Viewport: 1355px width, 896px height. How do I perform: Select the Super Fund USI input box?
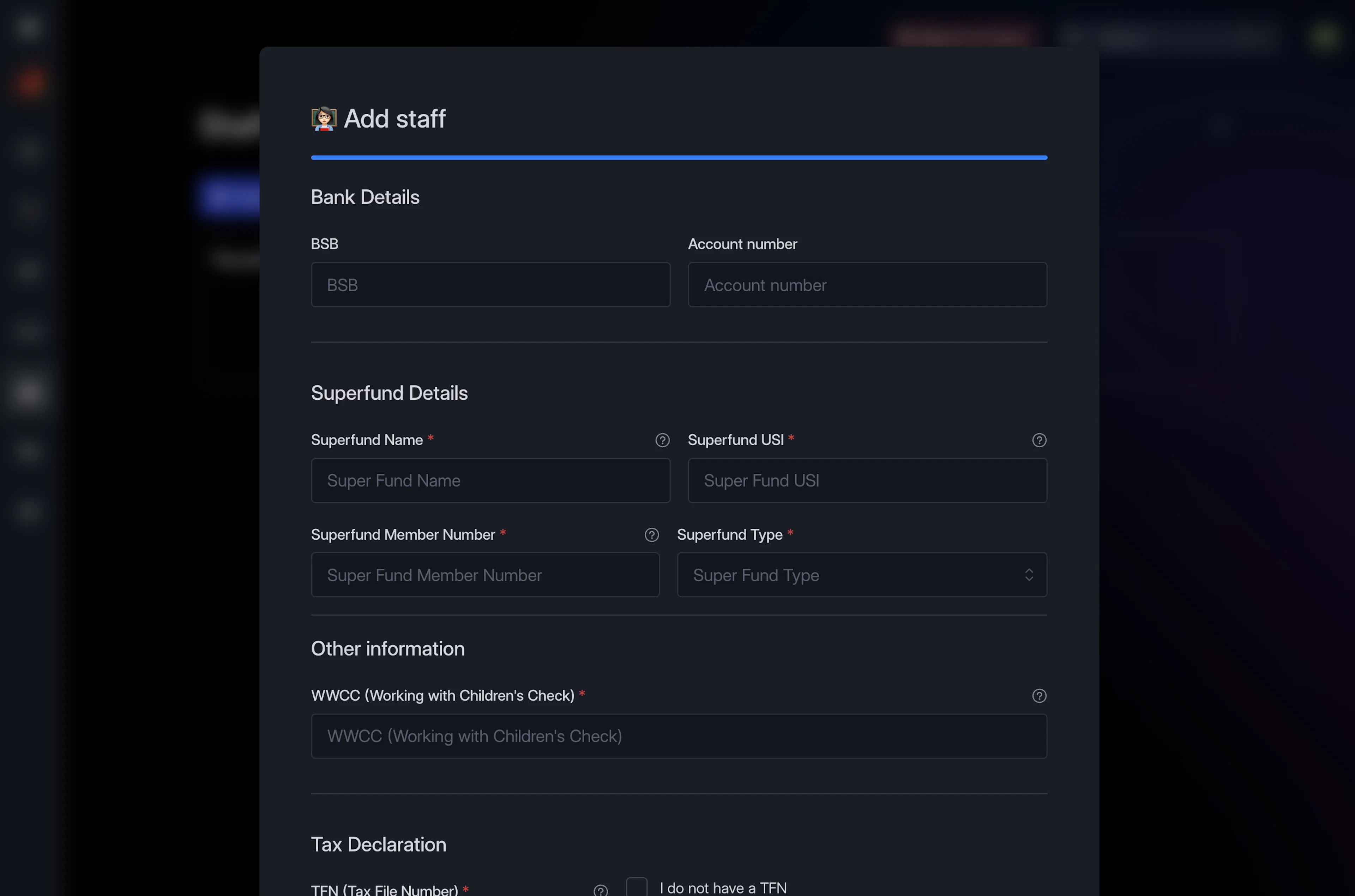point(868,480)
